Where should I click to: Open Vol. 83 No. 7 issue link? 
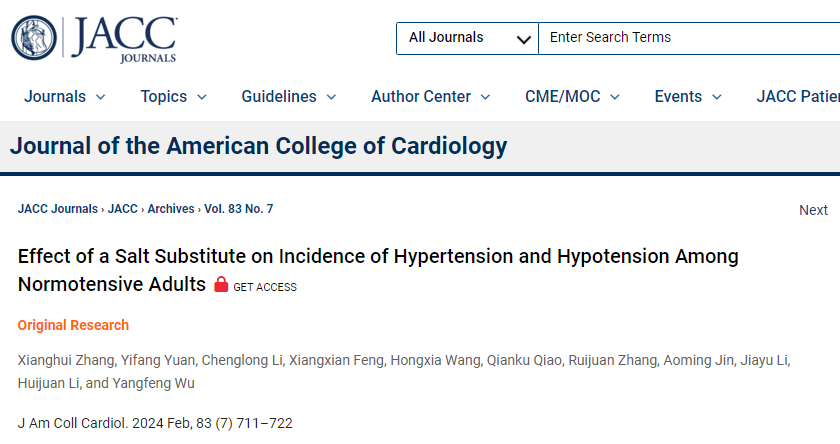click(x=238, y=209)
